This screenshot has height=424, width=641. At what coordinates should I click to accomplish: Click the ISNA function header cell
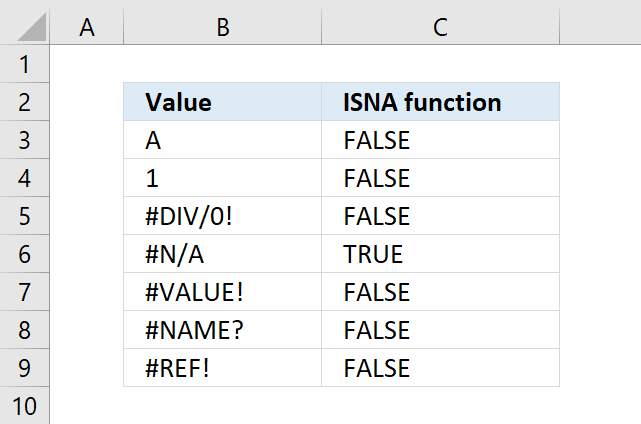coord(440,102)
